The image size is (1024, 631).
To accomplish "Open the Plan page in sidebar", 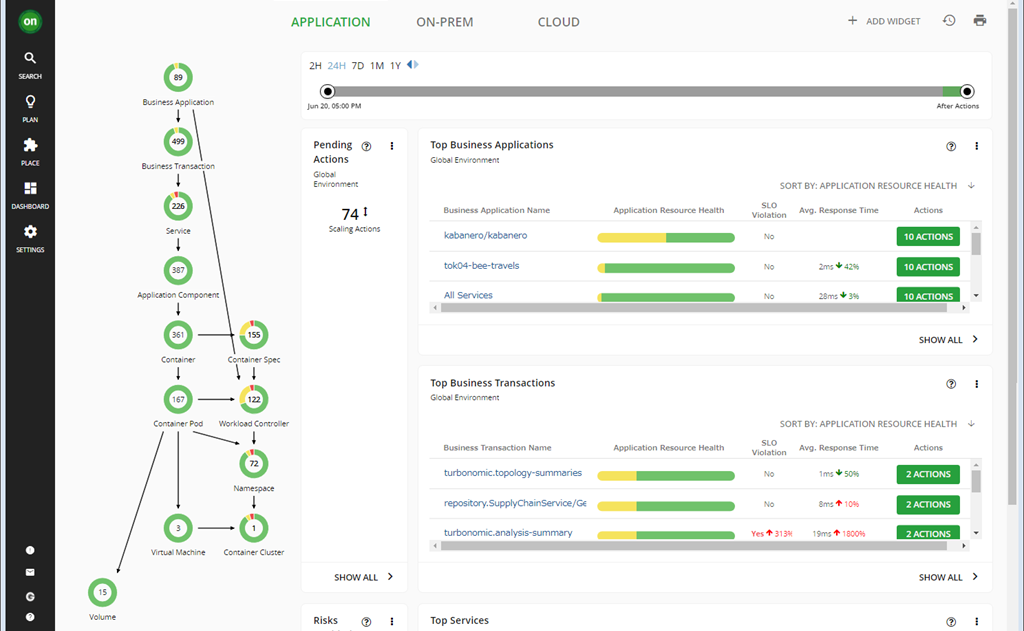I will point(30,108).
